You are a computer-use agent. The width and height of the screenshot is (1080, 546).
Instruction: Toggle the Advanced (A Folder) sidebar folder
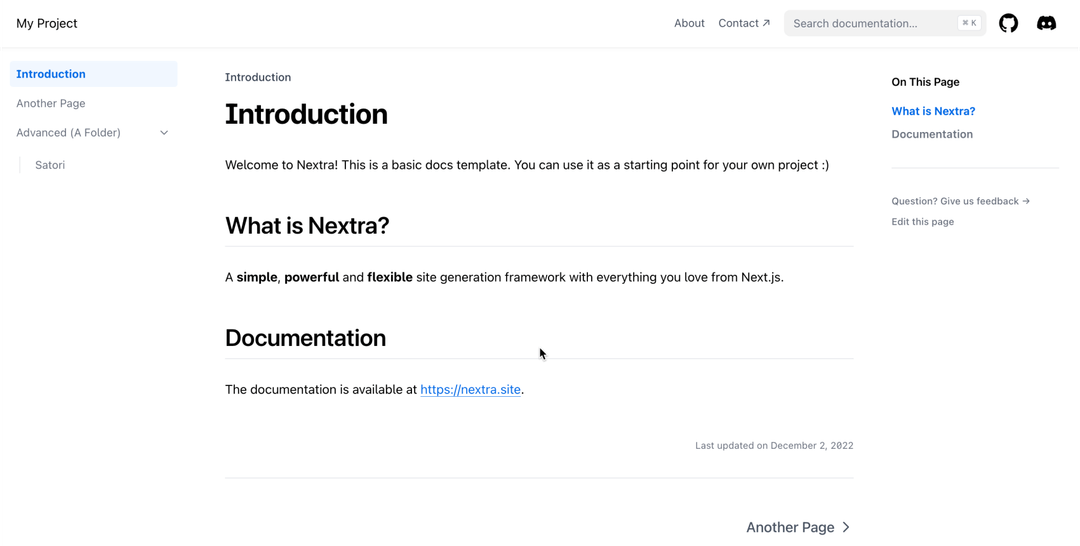(x=68, y=133)
